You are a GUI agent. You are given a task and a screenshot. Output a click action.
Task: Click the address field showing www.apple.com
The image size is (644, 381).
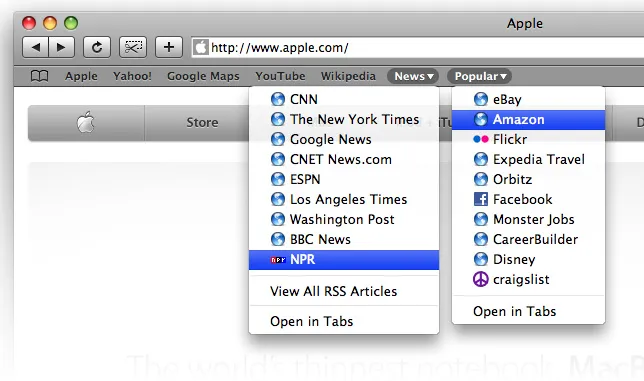coord(418,47)
